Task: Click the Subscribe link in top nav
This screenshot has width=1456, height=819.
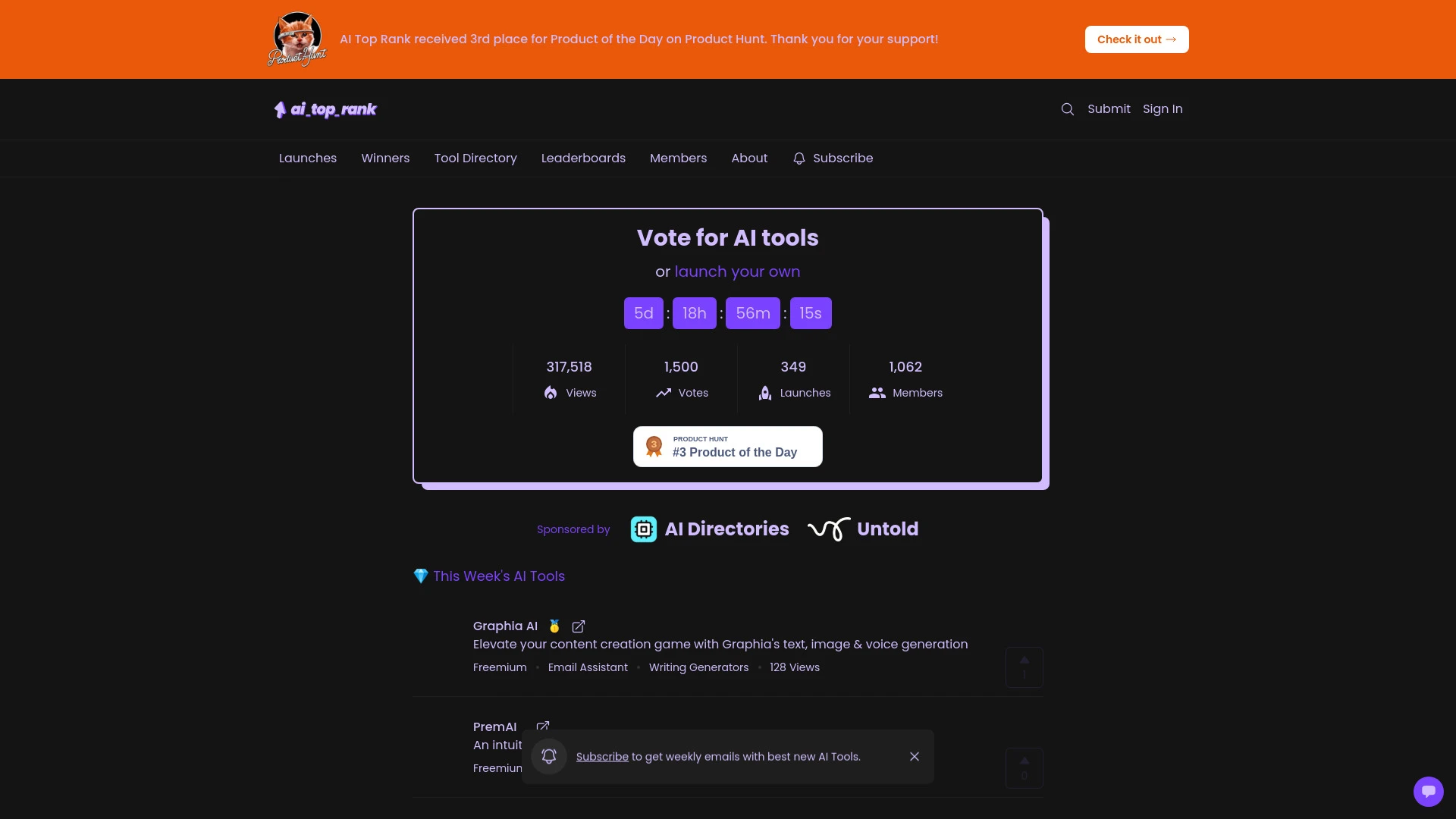Action: (843, 157)
